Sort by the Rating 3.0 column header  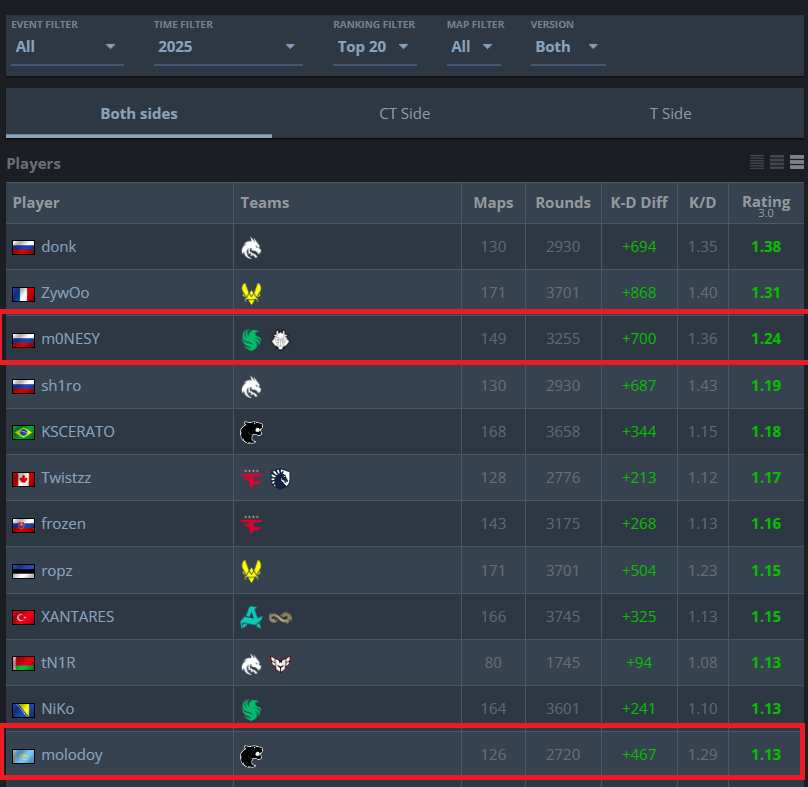766,204
